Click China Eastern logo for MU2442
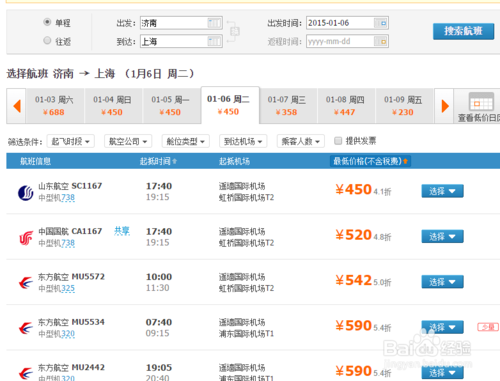The width and height of the screenshot is (500, 381). [26, 373]
